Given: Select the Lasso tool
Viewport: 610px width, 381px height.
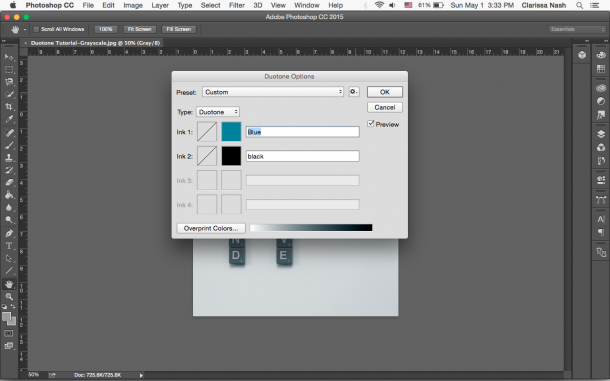Looking at the screenshot, I should coord(9,82).
